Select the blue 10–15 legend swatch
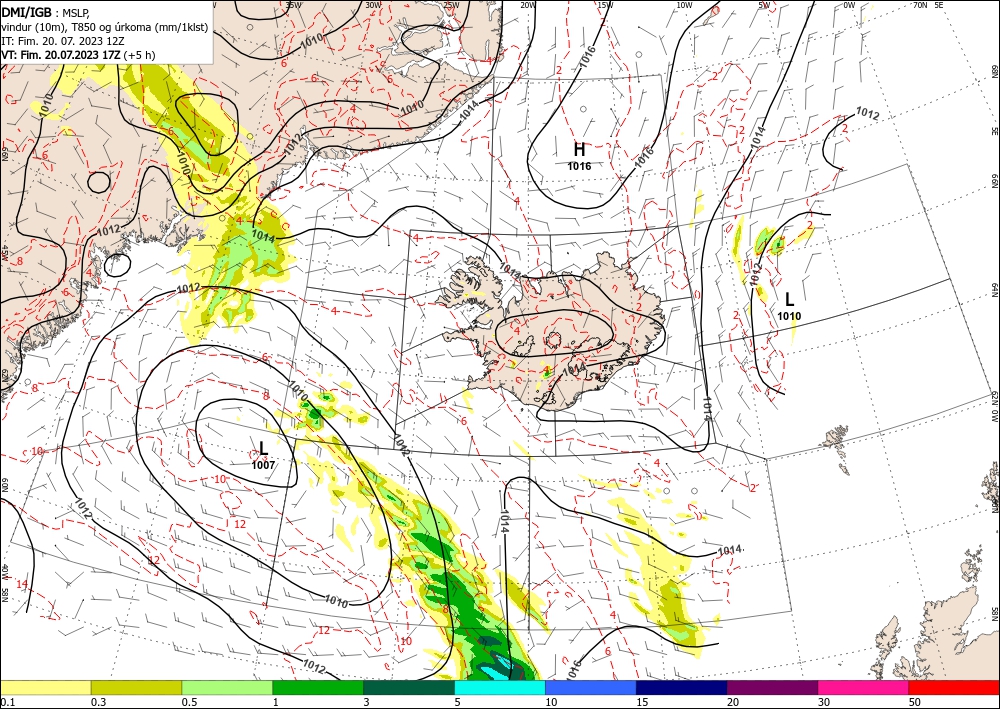This screenshot has height=709, width=1000. (591, 687)
